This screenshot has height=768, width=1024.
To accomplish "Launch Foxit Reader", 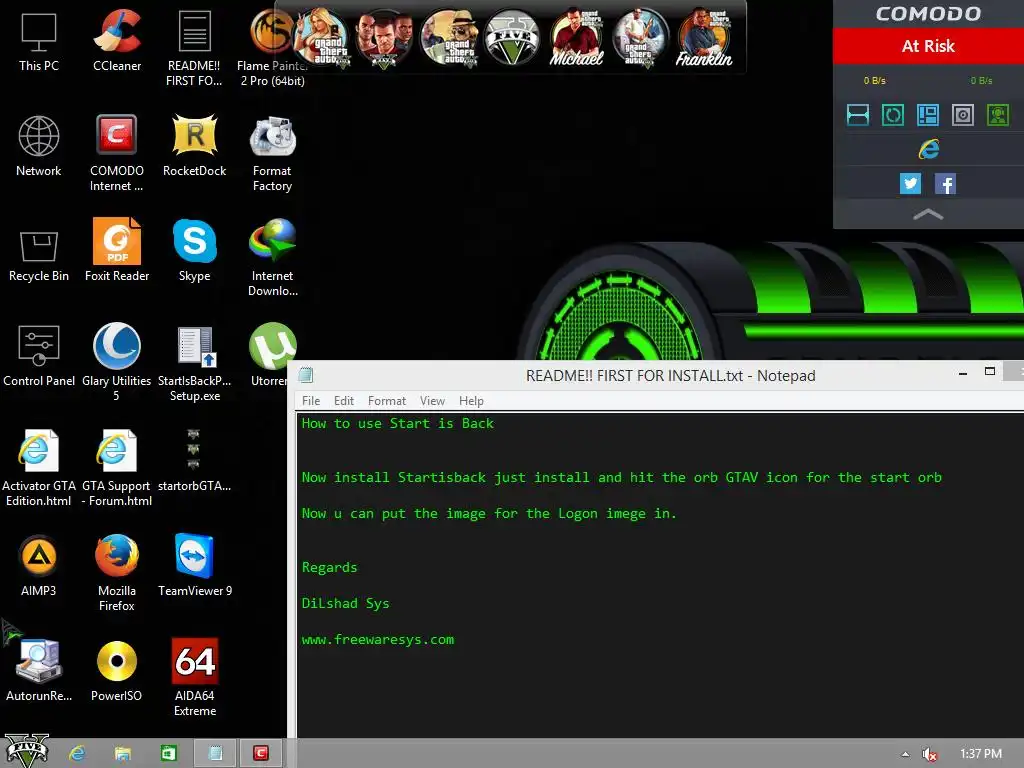I will point(117,251).
